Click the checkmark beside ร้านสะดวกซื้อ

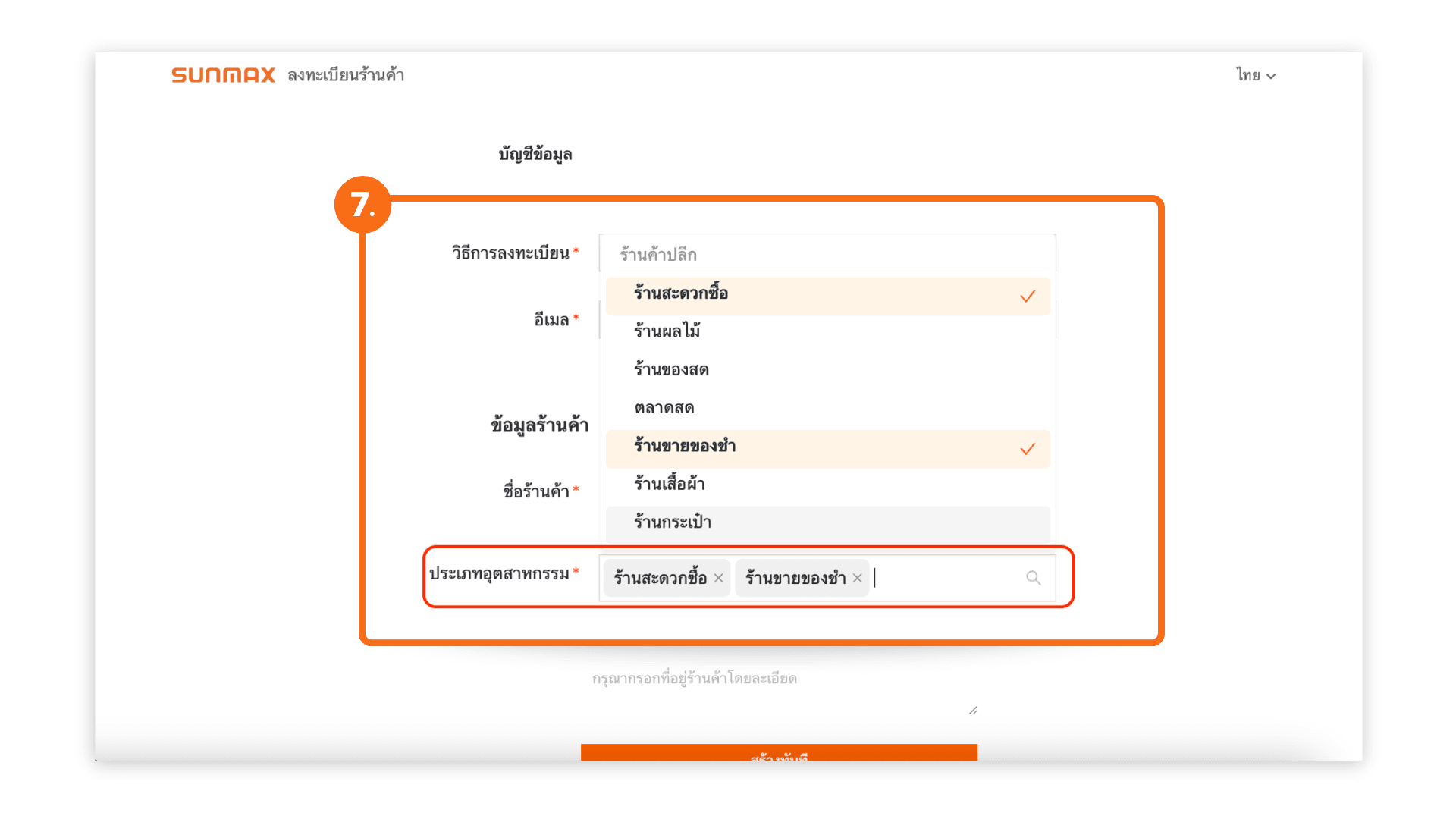pyautogui.click(x=1028, y=297)
